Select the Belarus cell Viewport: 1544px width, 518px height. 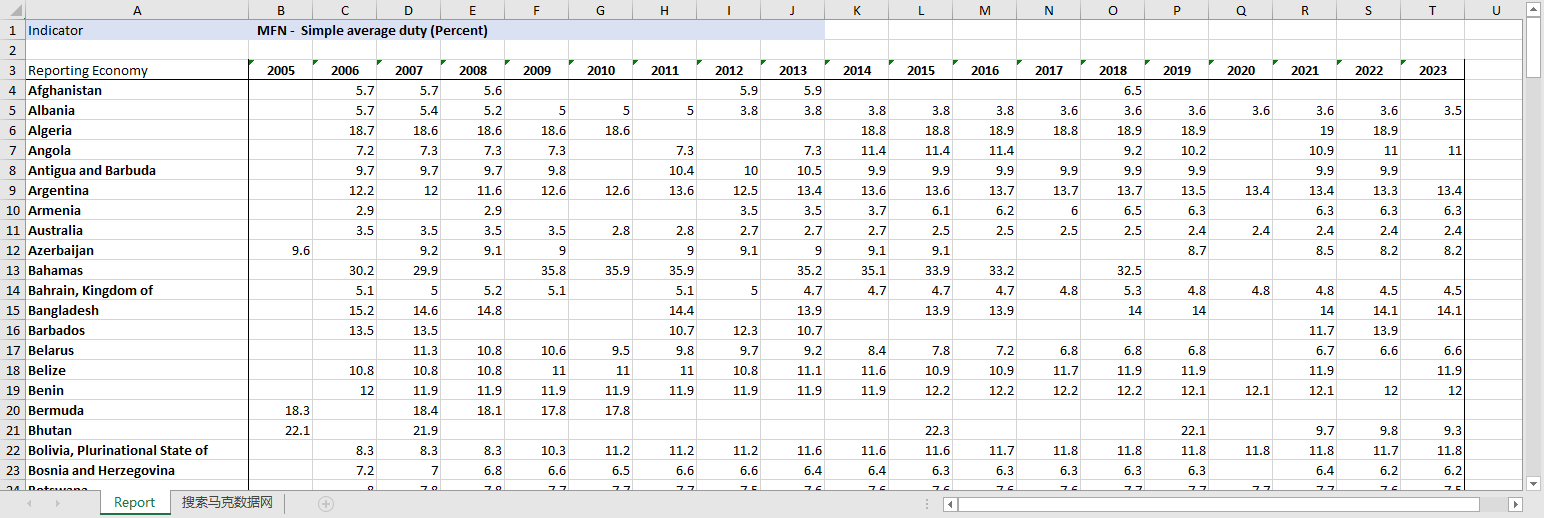[x=136, y=350]
